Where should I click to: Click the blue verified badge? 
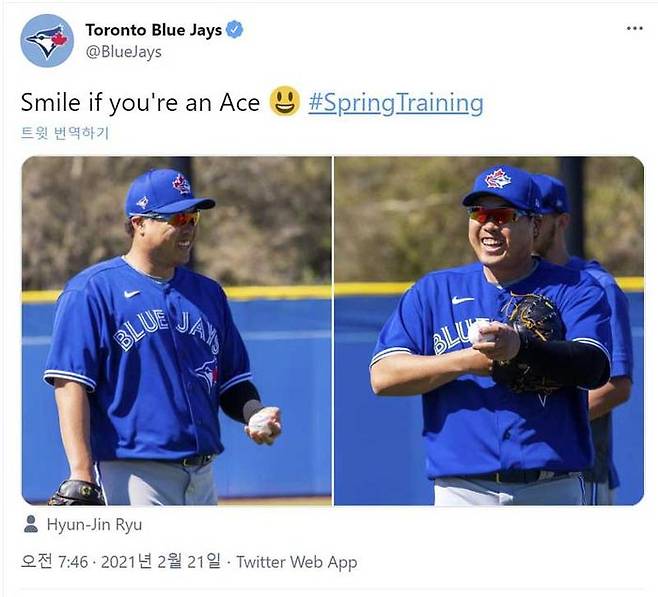[x=234, y=30]
